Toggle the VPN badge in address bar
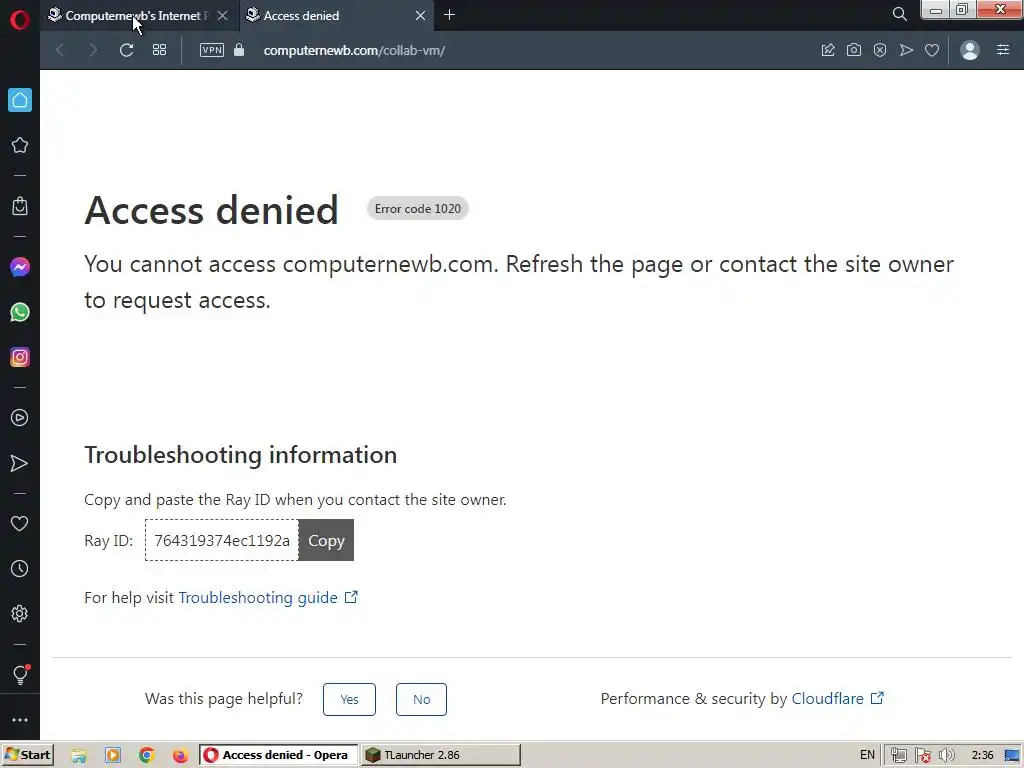Viewport: 1024px width, 768px height. (212, 50)
